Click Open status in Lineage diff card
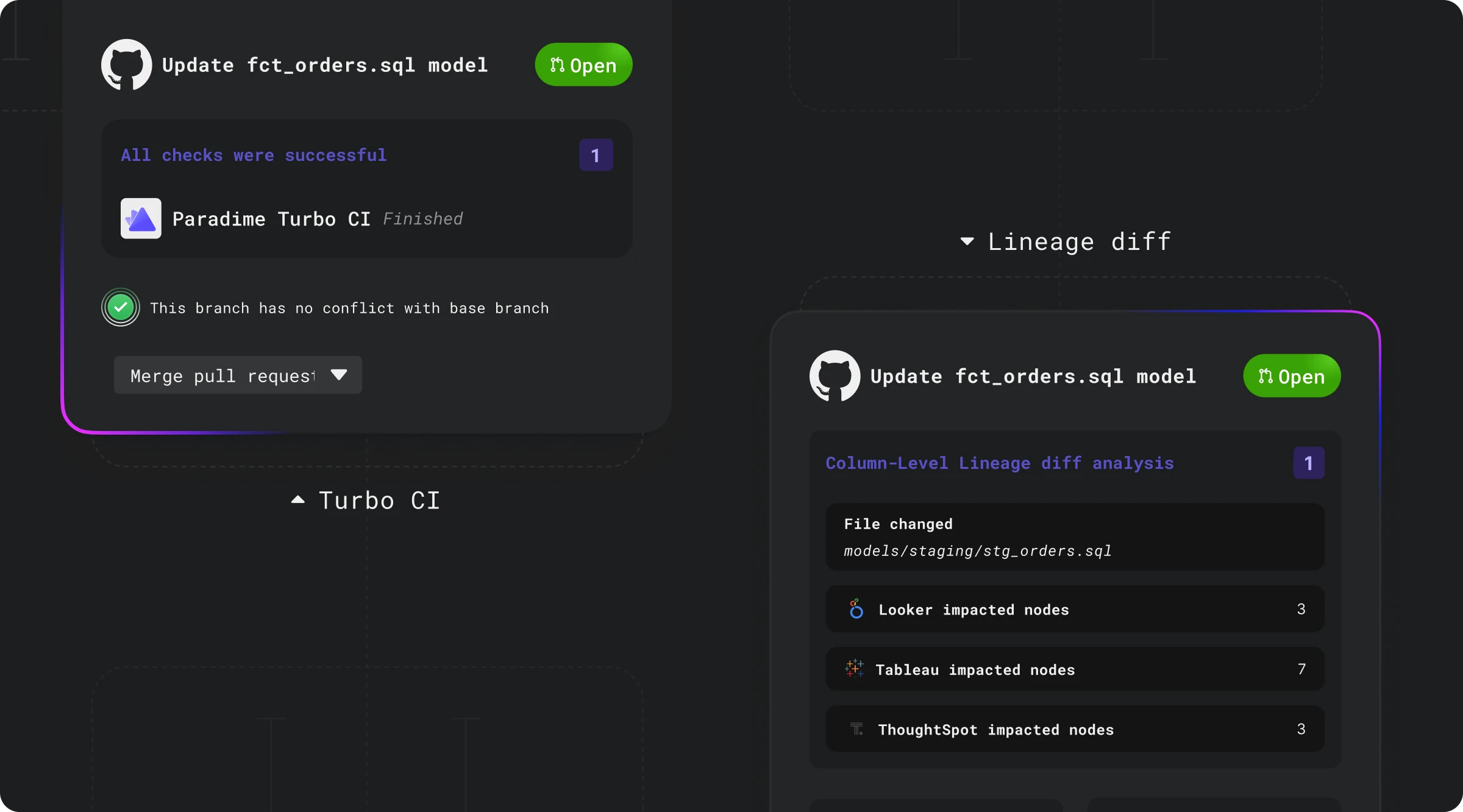Viewport: 1463px width, 812px height. point(1292,376)
